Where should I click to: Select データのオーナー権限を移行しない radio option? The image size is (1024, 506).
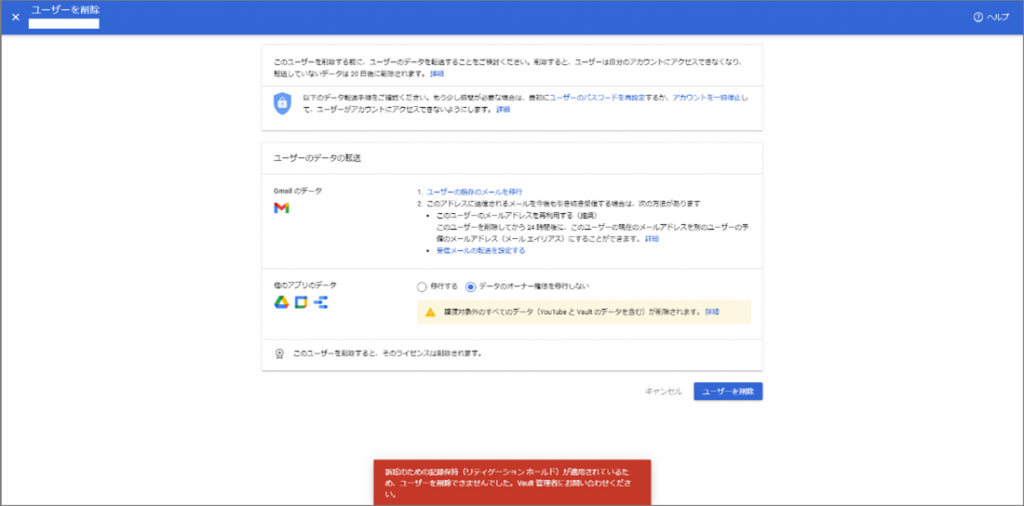pyautogui.click(x=470, y=286)
